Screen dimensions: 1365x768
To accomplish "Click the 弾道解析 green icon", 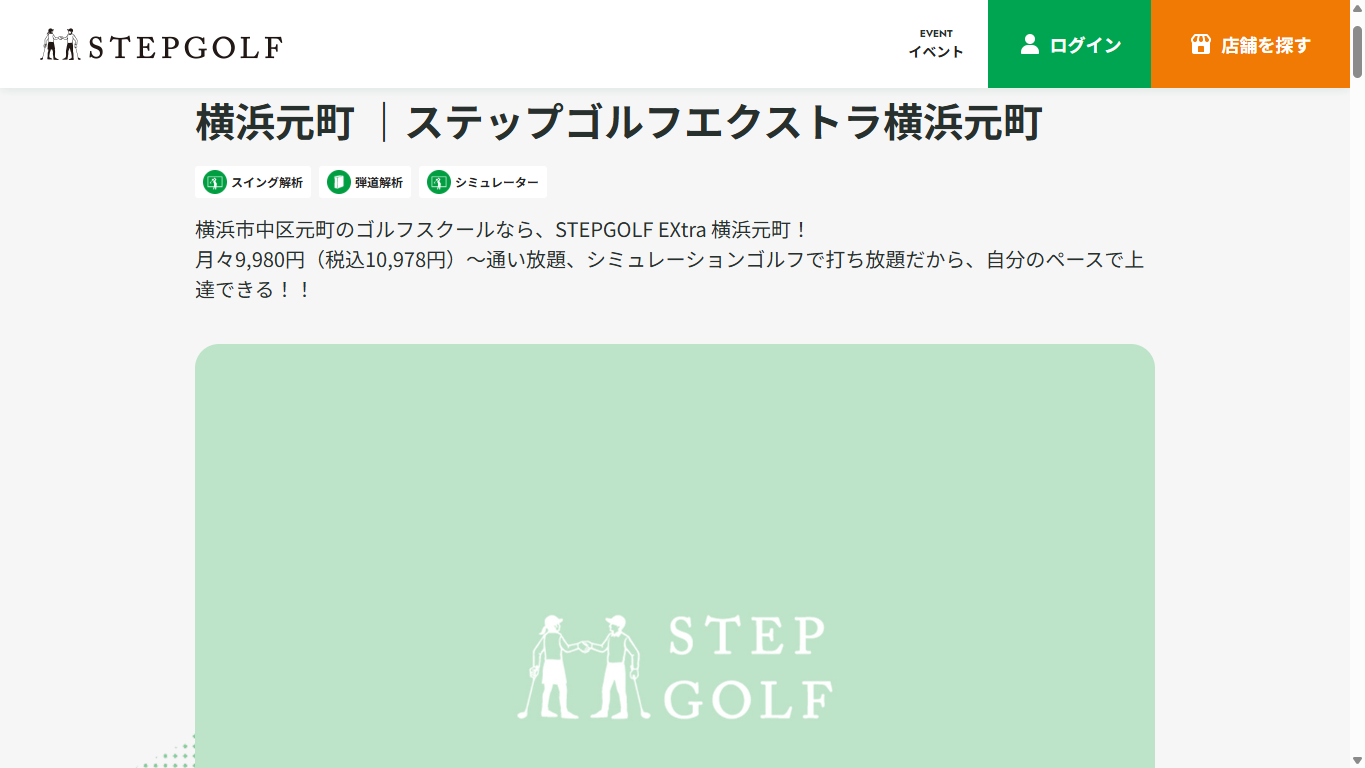I will pyautogui.click(x=339, y=182).
